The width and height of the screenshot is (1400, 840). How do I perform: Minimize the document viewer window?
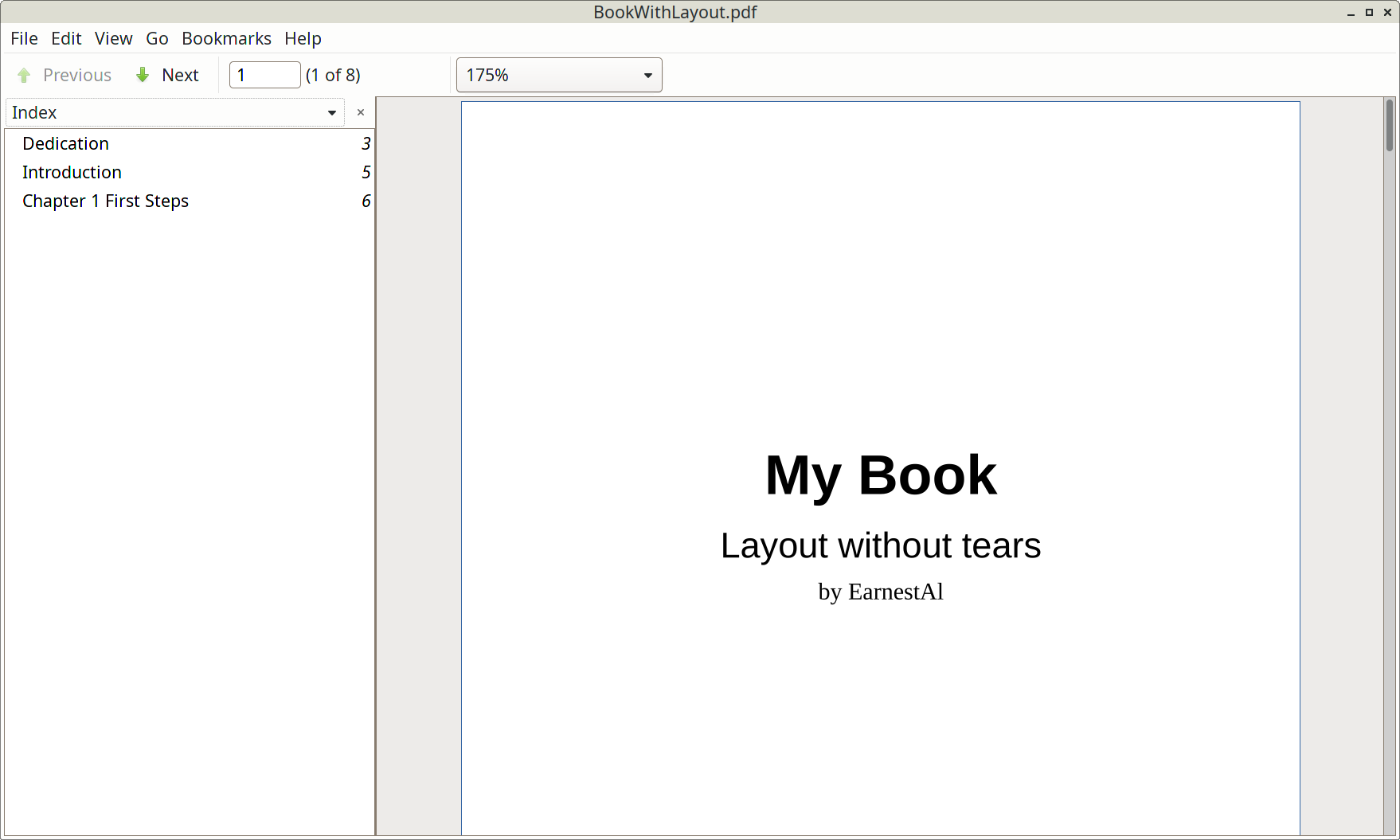[x=1351, y=12]
